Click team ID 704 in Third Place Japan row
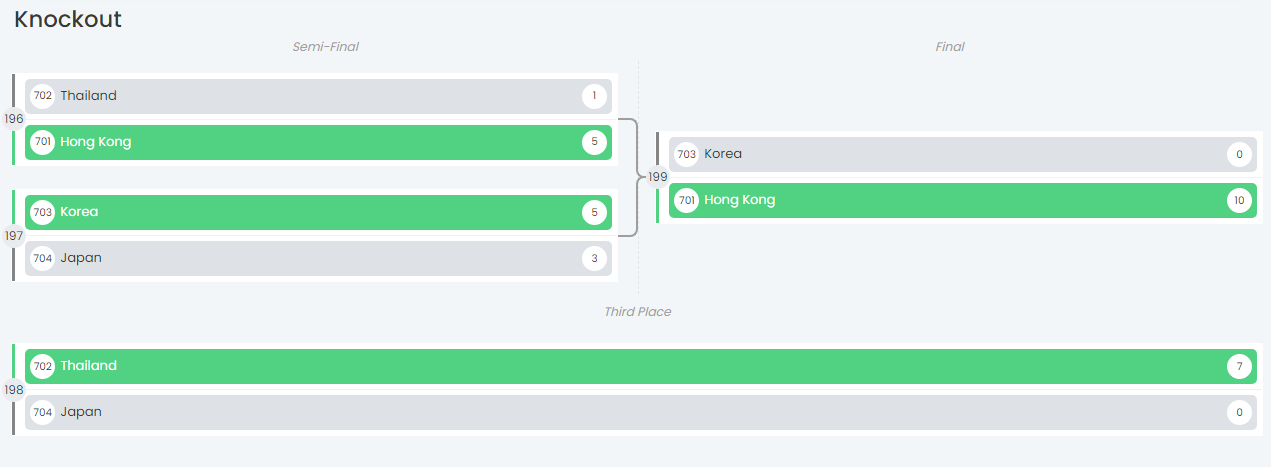The image size is (1271, 467). [42, 412]
